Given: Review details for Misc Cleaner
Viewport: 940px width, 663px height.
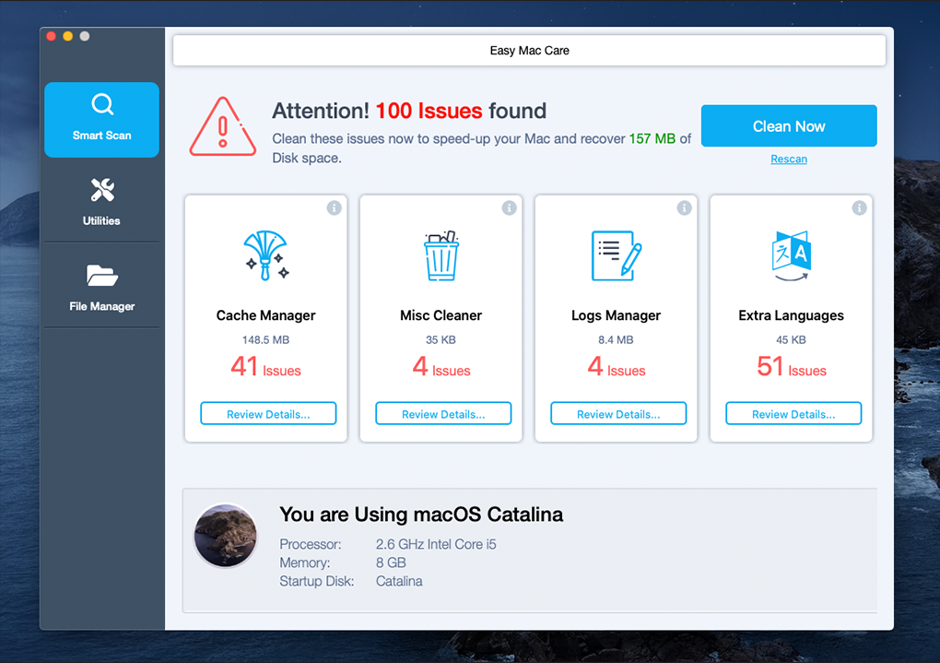Looking at the screenshot, I should pos(443,414).
